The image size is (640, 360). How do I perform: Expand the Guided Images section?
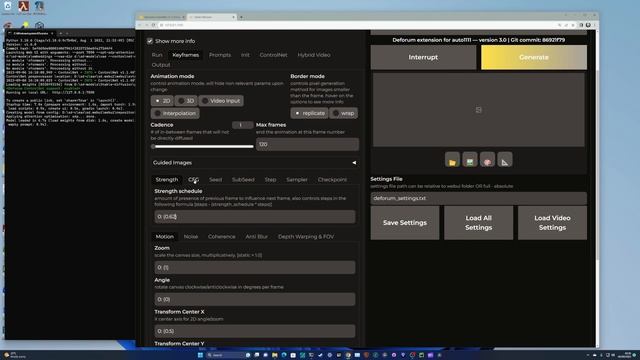[254, 162]
